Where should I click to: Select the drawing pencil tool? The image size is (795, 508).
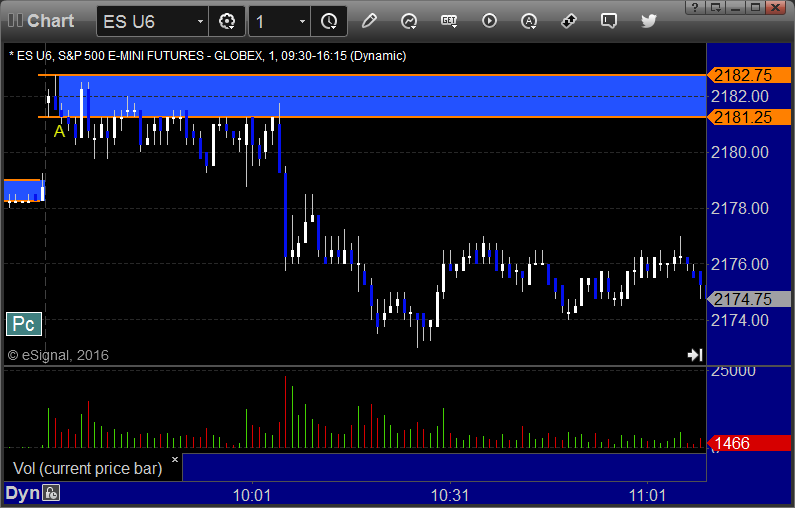(x=369, y=21)
